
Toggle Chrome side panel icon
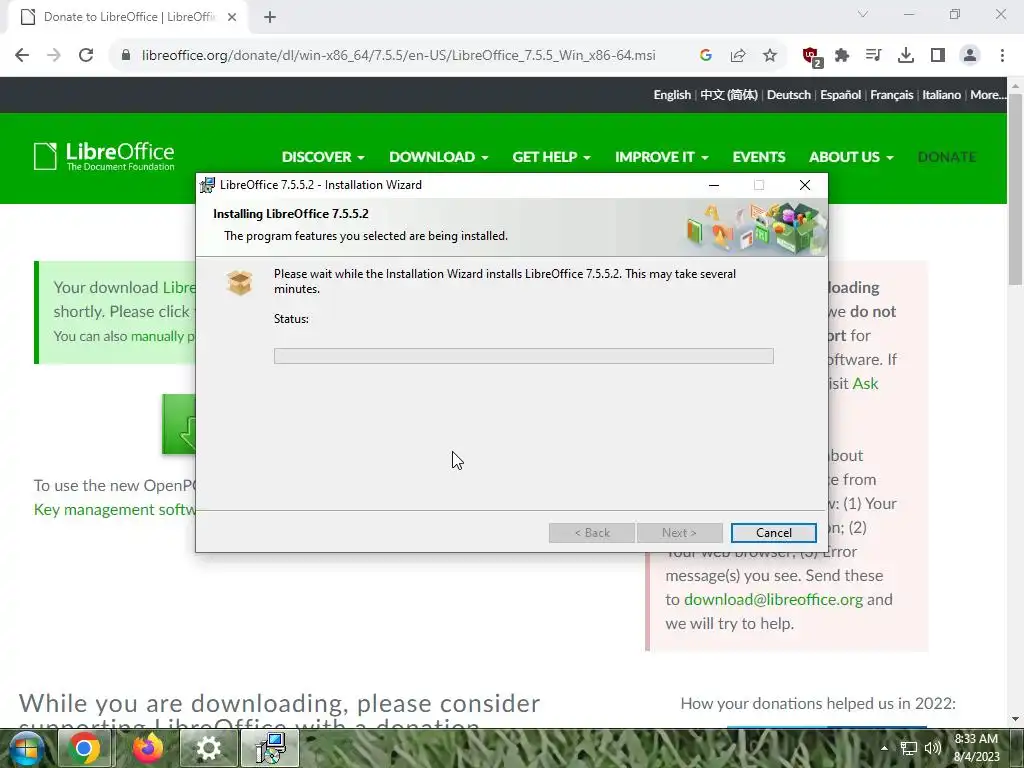click(938, 56)
